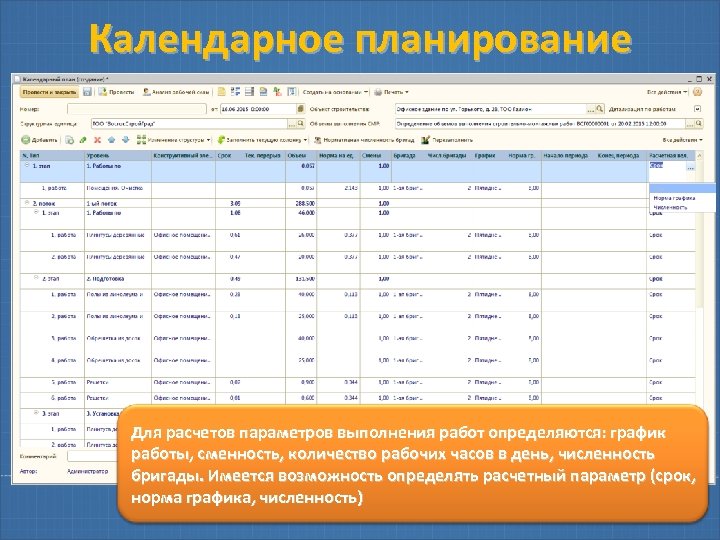720x540 pixels.
Task: Collapse the 2. этап Подготовка tree node
Action: pyautogui.click(x=36, y=278)
